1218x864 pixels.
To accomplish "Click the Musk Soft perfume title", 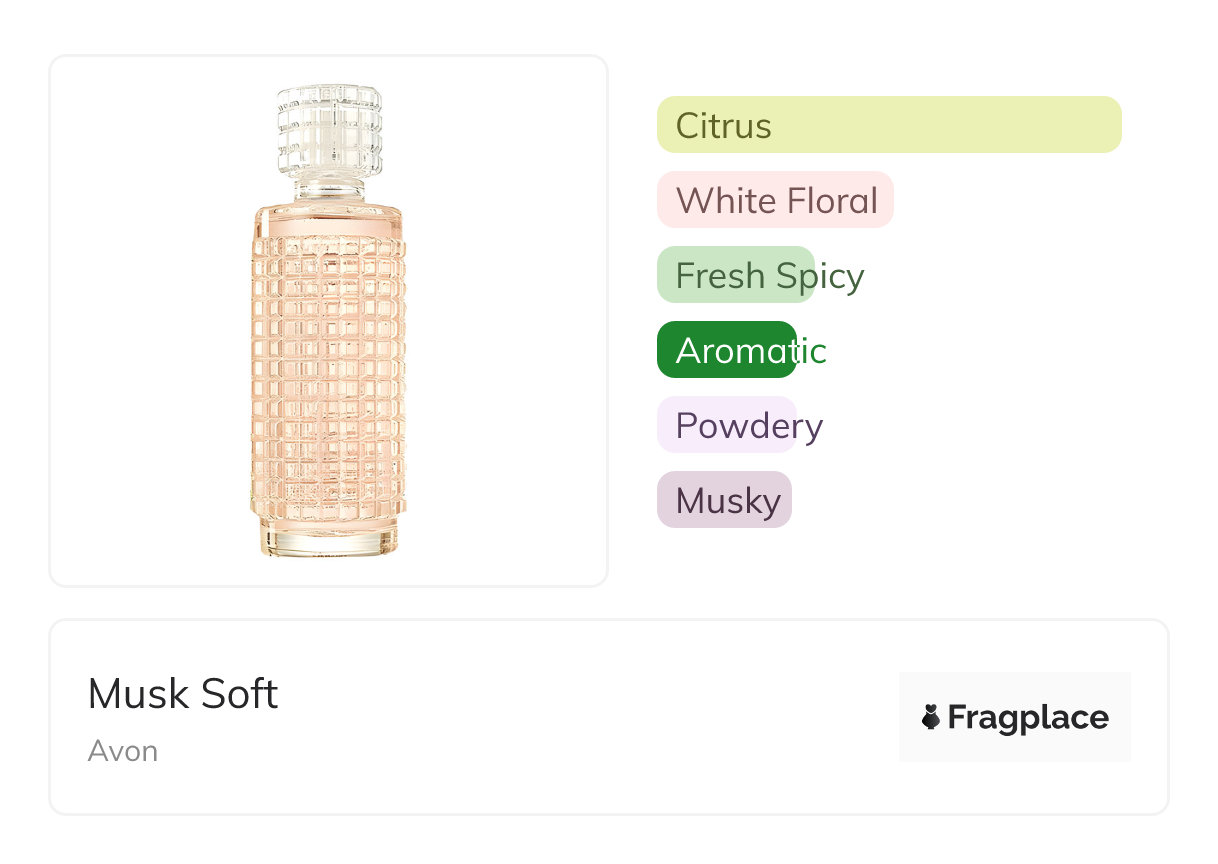I will pyautogui.click(x=183, y=693).
